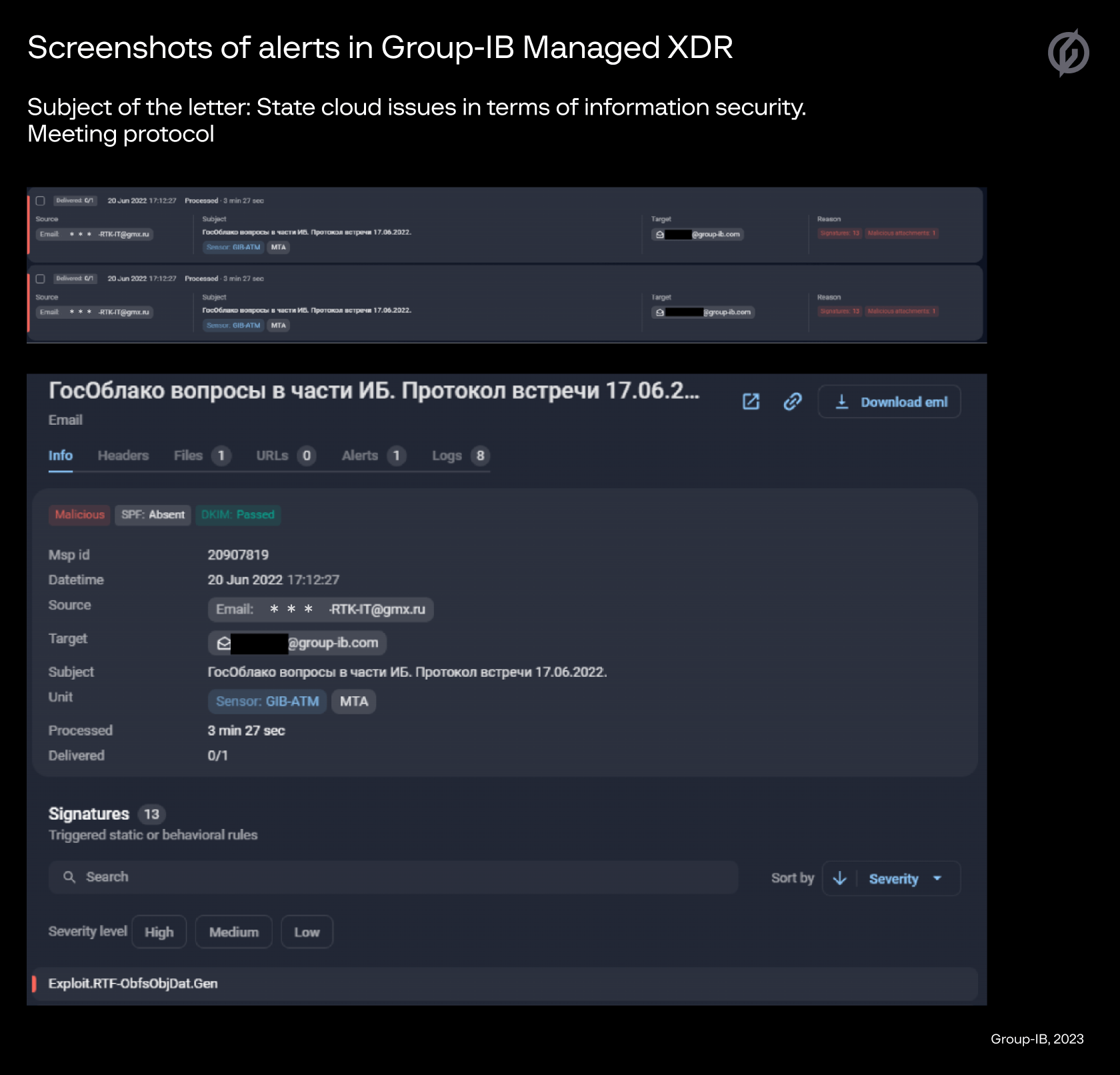Click the Datetime value 20 Jun 2022 17:12:27 in details
This screenshot has height=1075, width=1120.
pos(273,580)
